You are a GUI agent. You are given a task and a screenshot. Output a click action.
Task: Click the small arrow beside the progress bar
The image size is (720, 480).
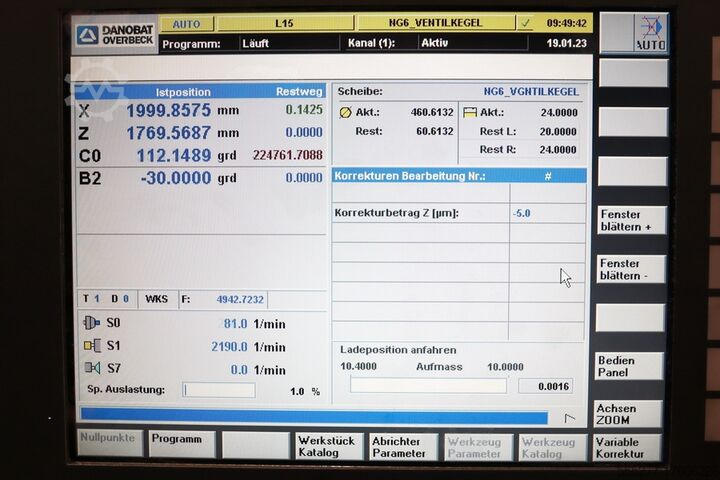(x=570, y=418)
